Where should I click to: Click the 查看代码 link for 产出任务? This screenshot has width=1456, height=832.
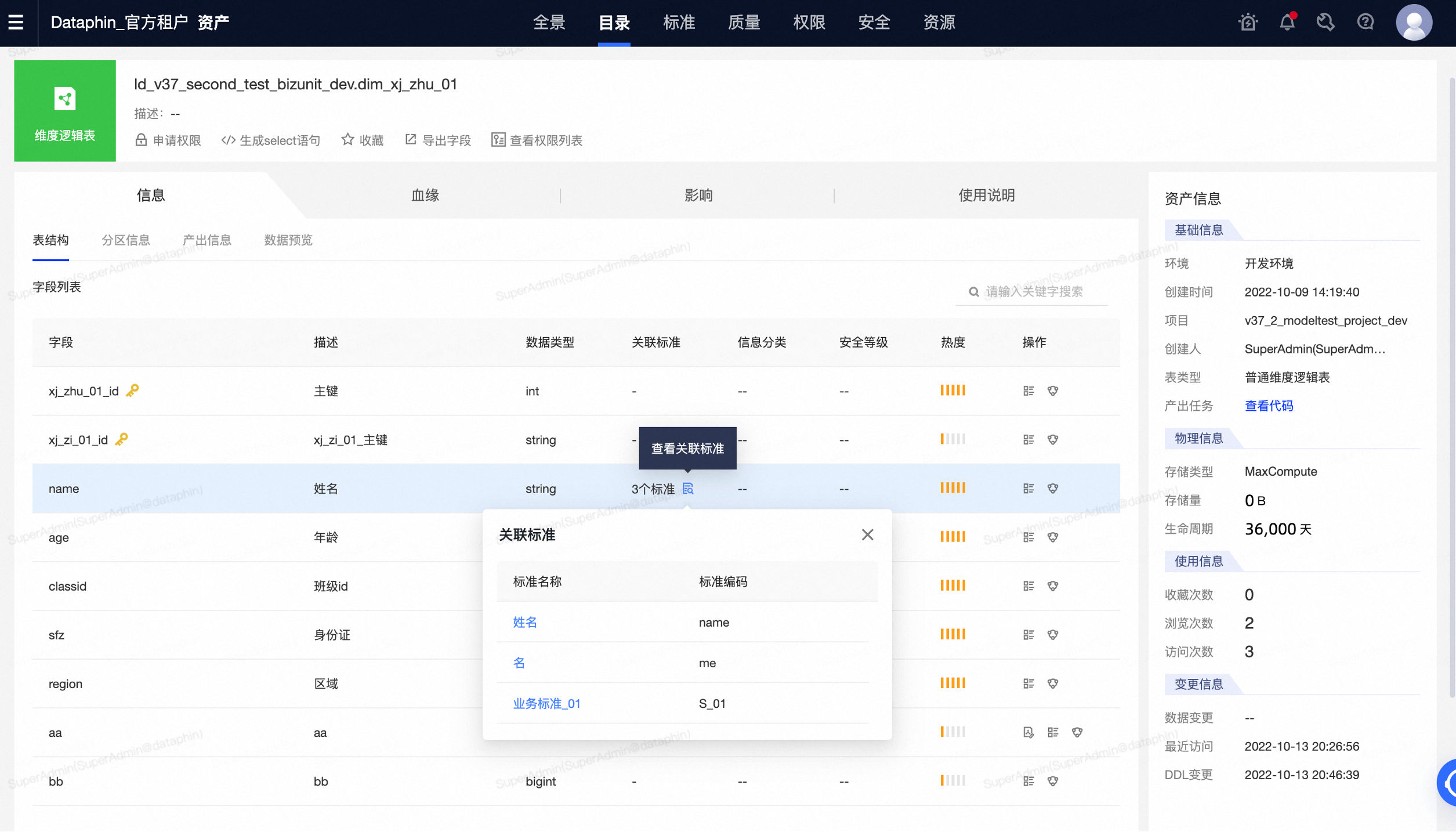[1268, 406]
